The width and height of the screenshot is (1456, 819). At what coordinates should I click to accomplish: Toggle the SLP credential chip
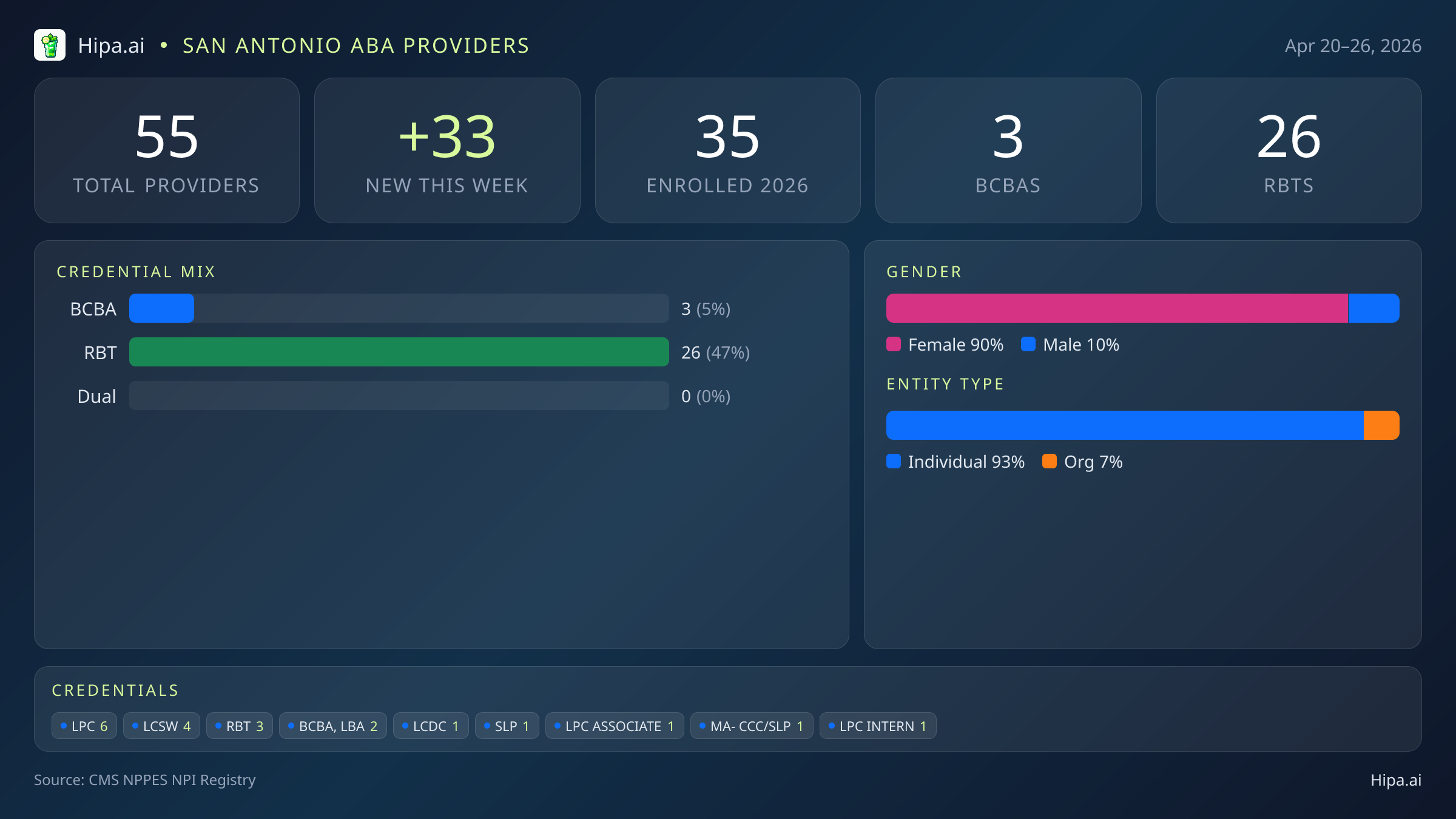coord(507,726)
